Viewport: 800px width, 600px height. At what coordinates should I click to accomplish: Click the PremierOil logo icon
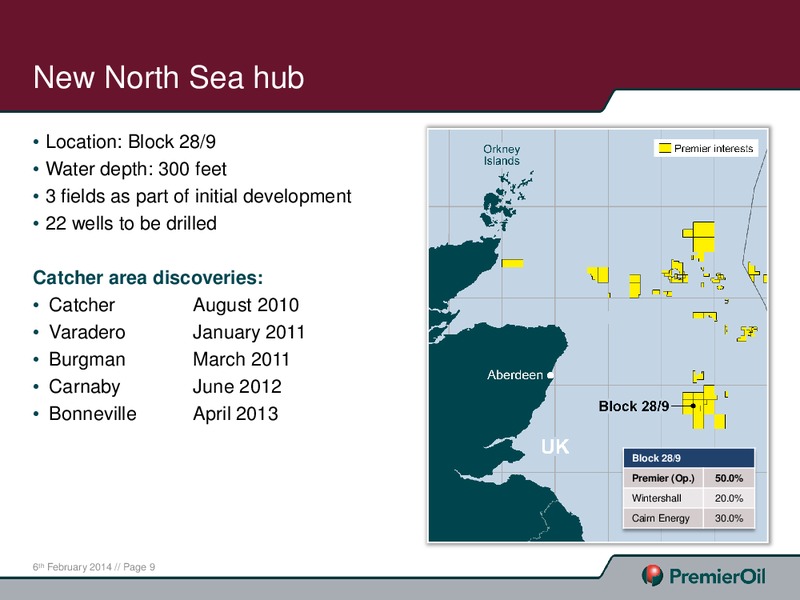click(652, 575)
